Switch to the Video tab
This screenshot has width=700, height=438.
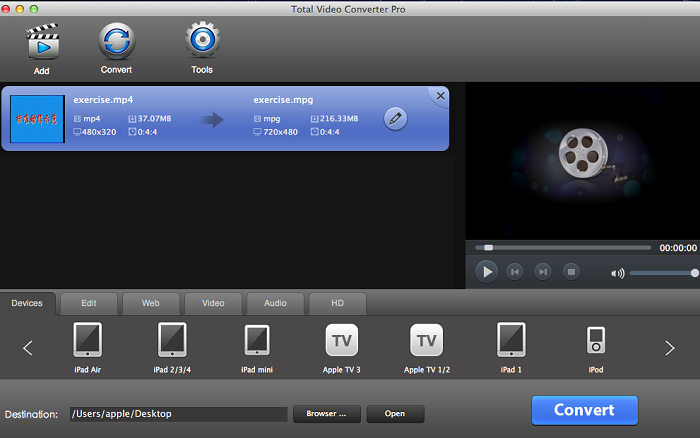coord(213,303)
